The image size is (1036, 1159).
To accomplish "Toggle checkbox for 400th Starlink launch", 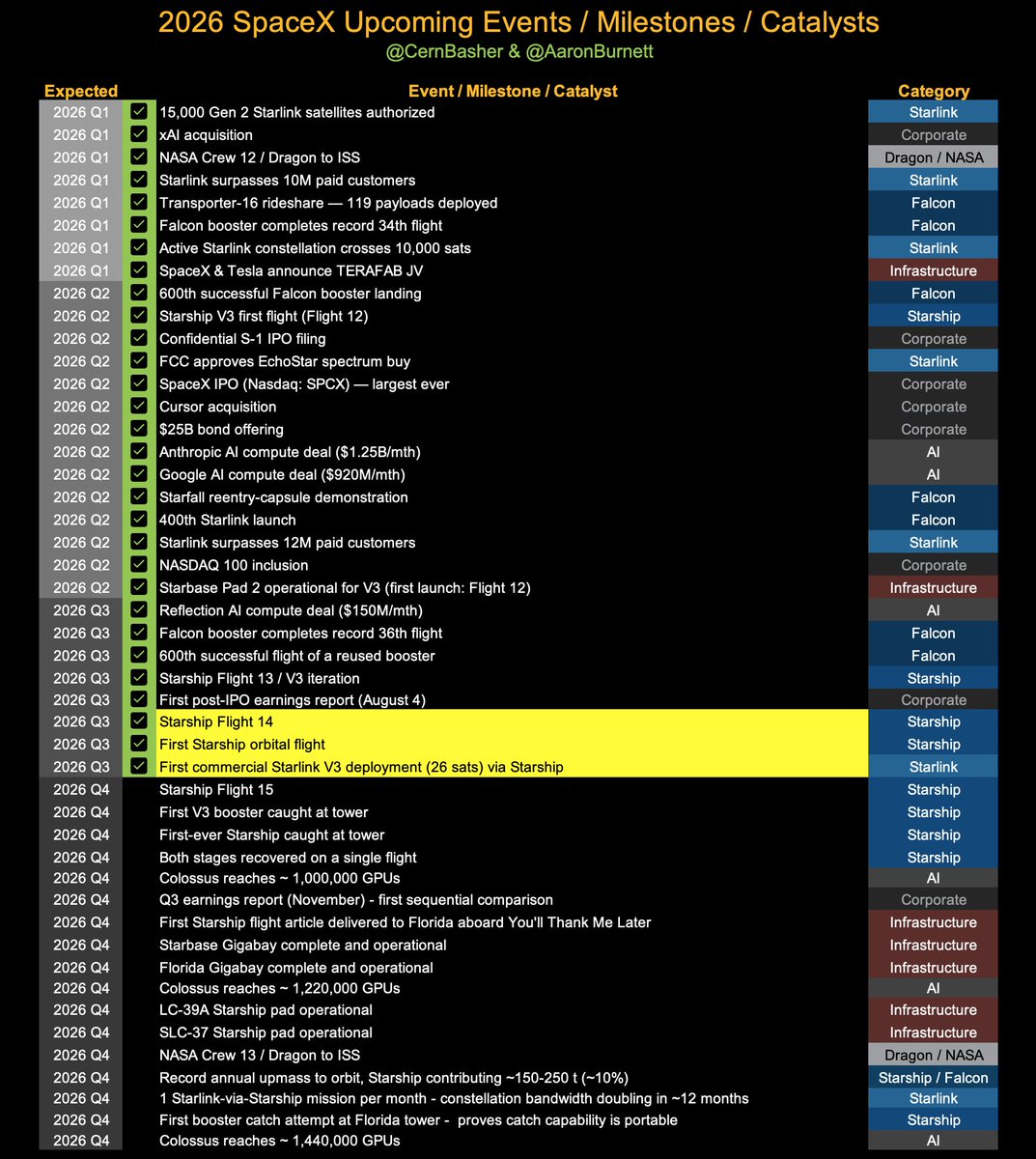I will click(139, 520).
